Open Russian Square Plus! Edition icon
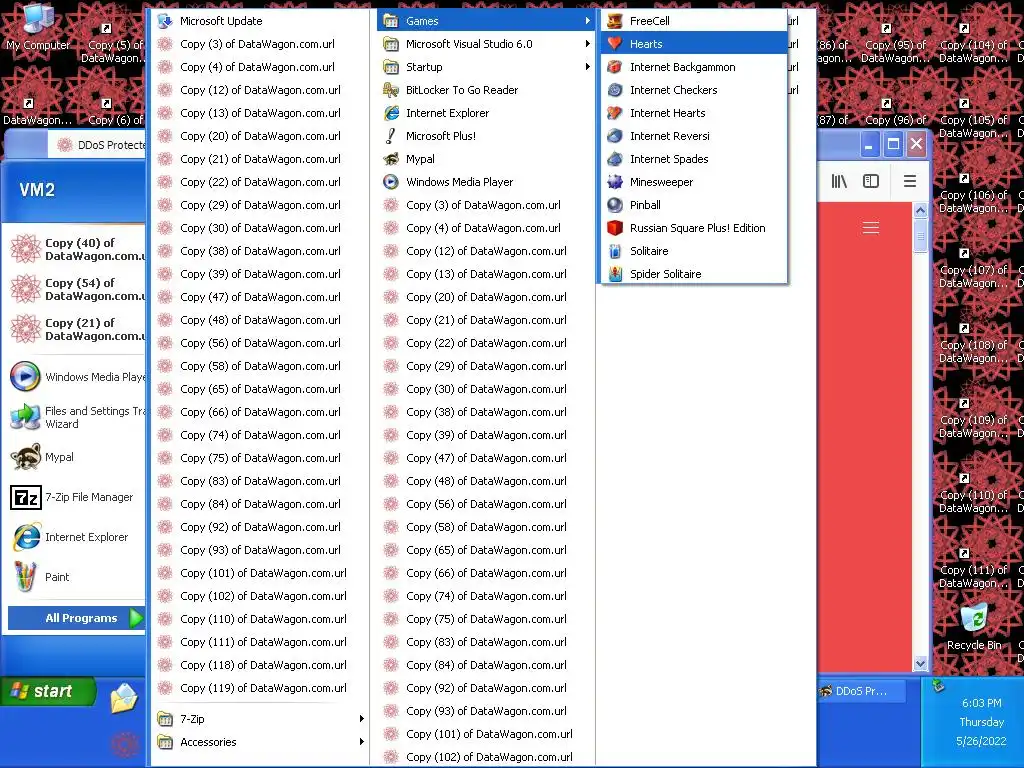 pos(615,228)
